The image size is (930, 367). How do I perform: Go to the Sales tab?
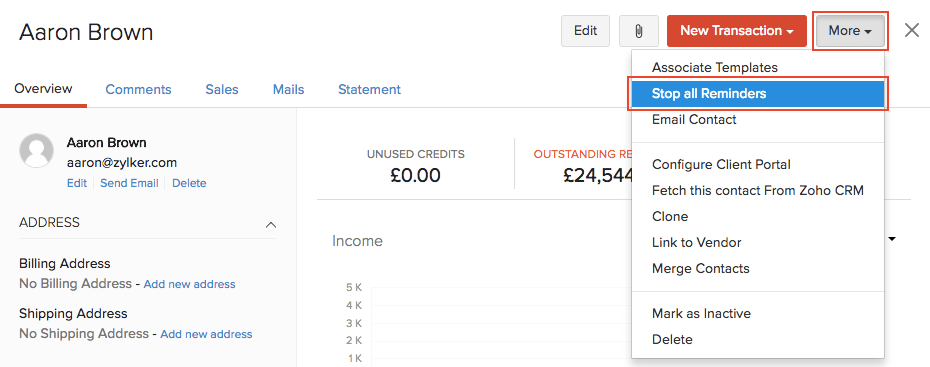[222, 90]
